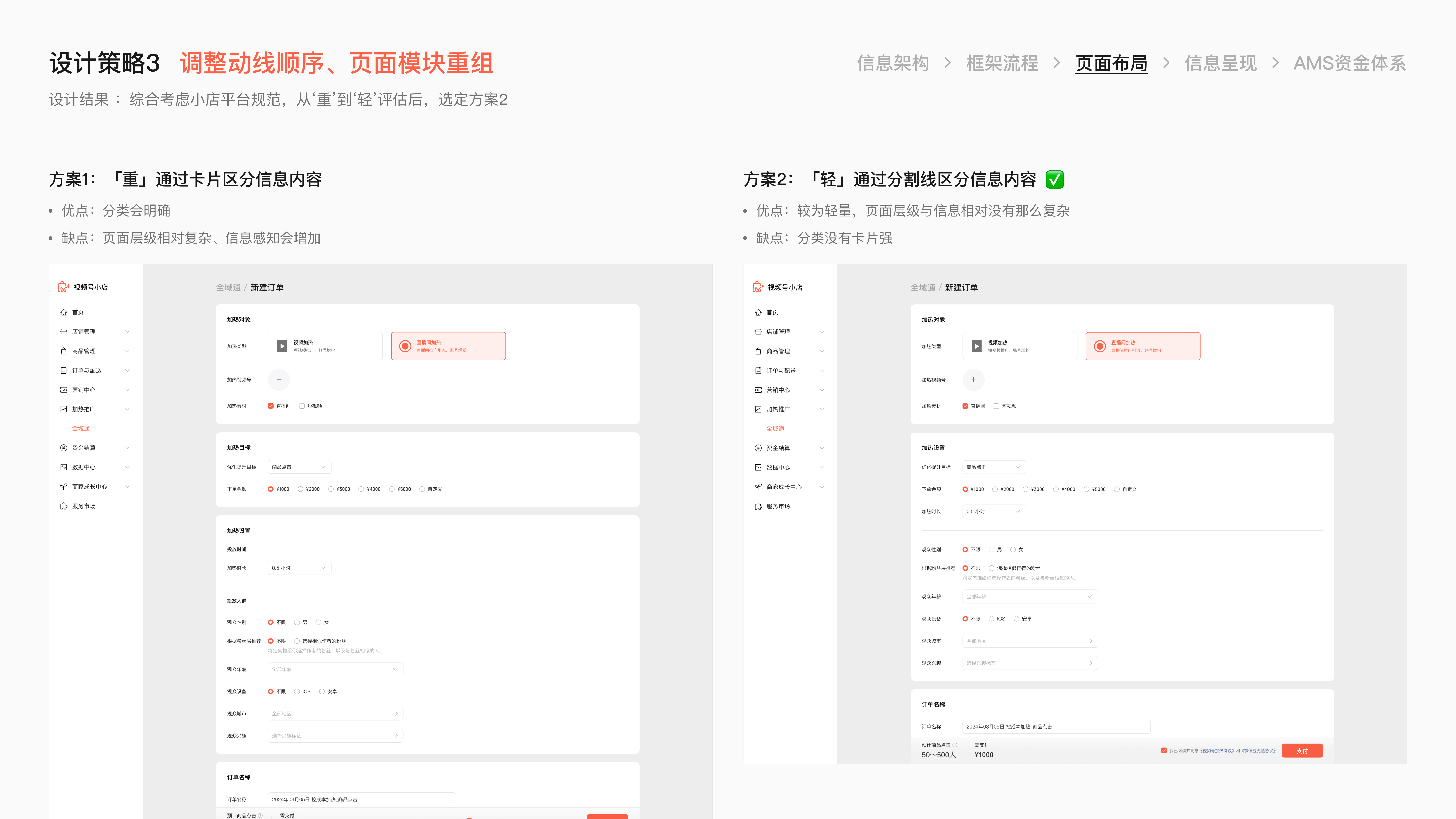The image size is (1456, 819).
Task: Select iOS device radio in left mockup
Action: tap(297, 691)
